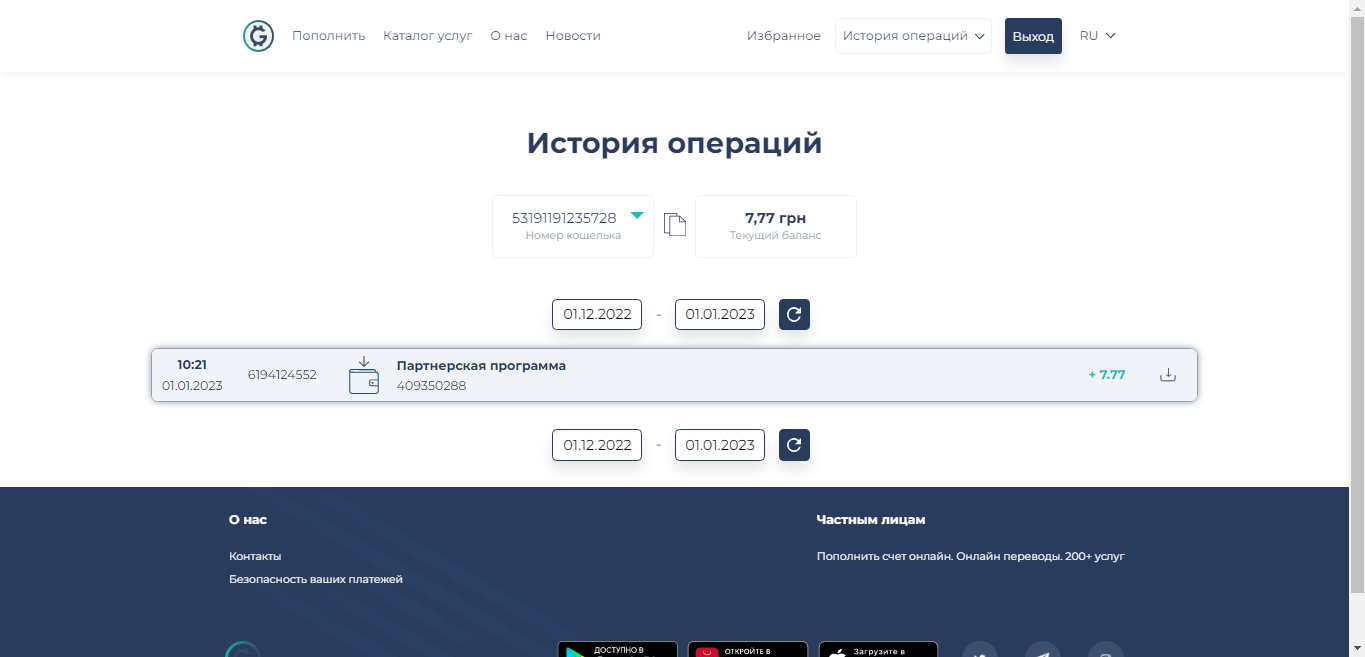Open the Новости page
The height and width of the screenshot is (657, 1365).
pyautogui.click(x=573, y=36)
